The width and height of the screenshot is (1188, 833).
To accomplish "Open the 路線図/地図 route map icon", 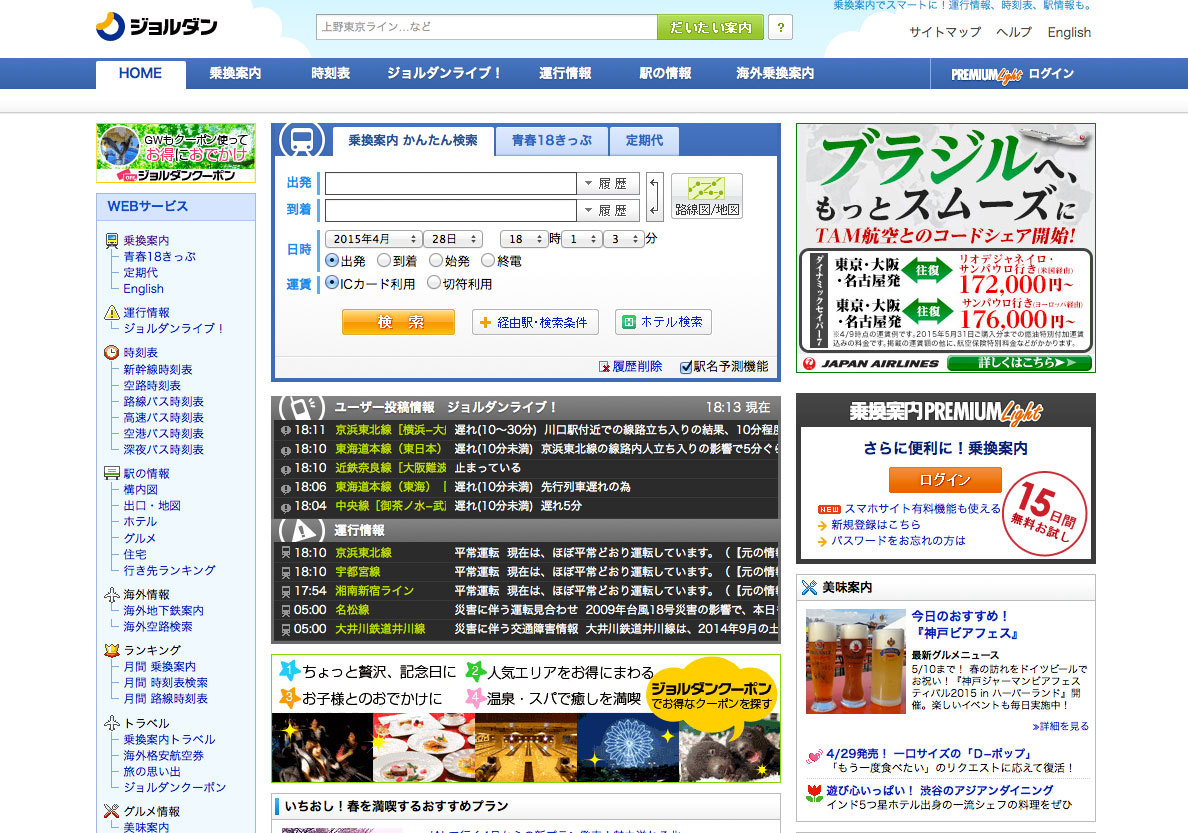I will pos(707,196).
